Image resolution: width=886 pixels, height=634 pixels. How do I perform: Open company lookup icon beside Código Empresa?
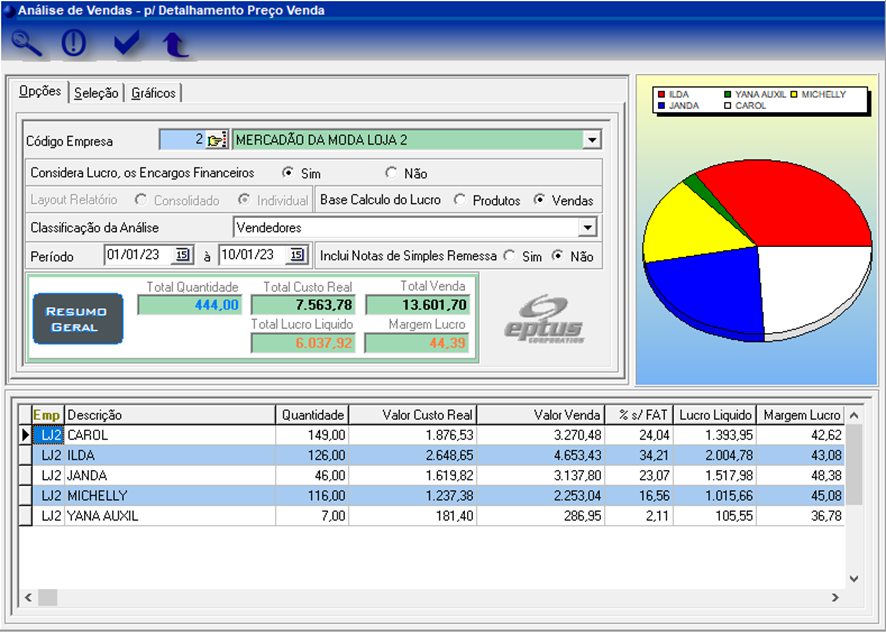(217, 140)
